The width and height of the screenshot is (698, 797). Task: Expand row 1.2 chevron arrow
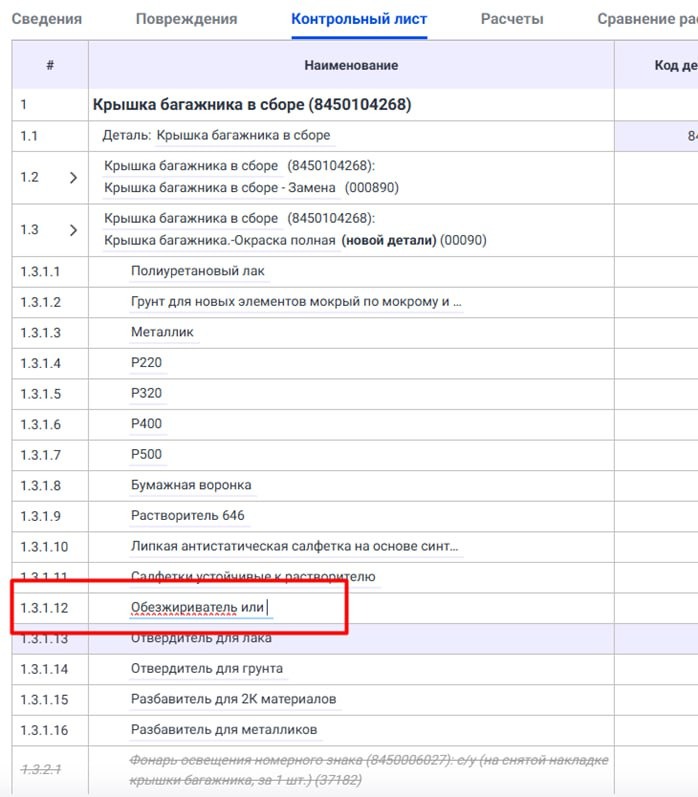tap(73, 178)
